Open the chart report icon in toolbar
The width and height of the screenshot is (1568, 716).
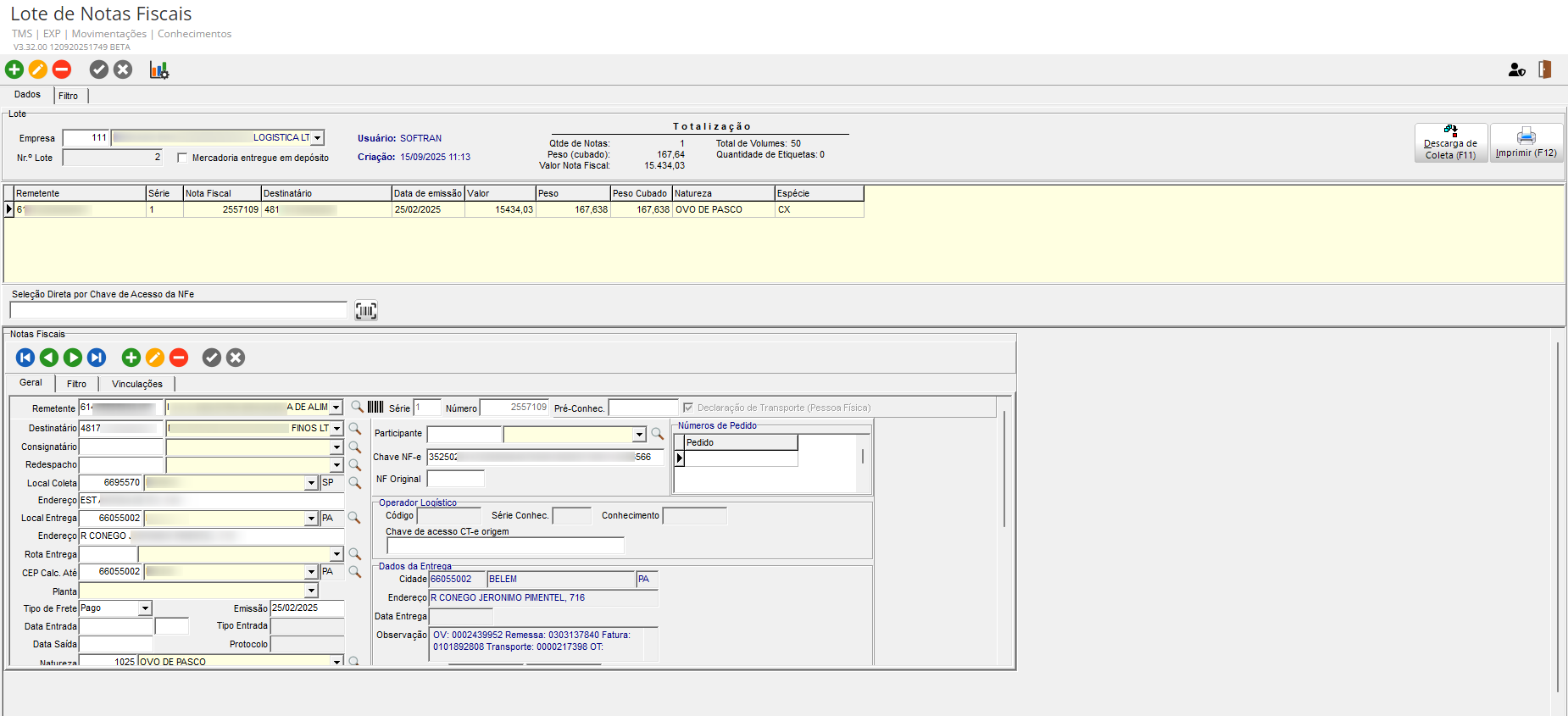(x=158, y=69)
